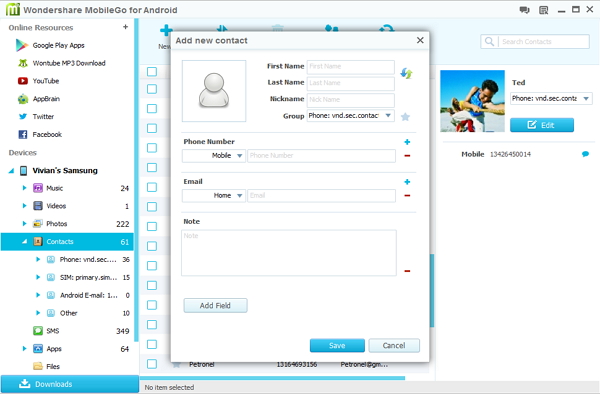The image size is (600, 394).
Task: Expand SIM: primary.sim contact group
Action: click(x=38, y=277)
